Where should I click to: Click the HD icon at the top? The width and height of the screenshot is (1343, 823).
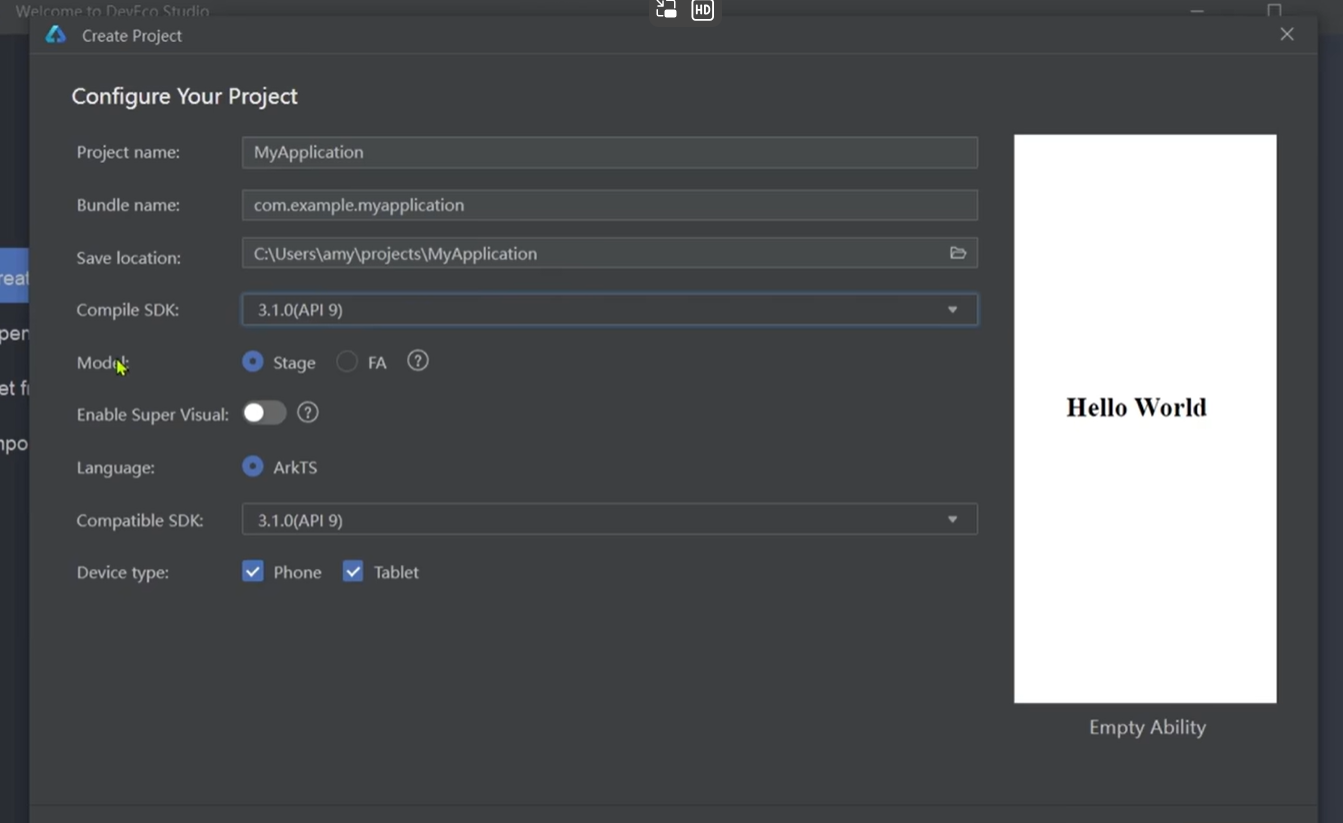pos(702,10)
